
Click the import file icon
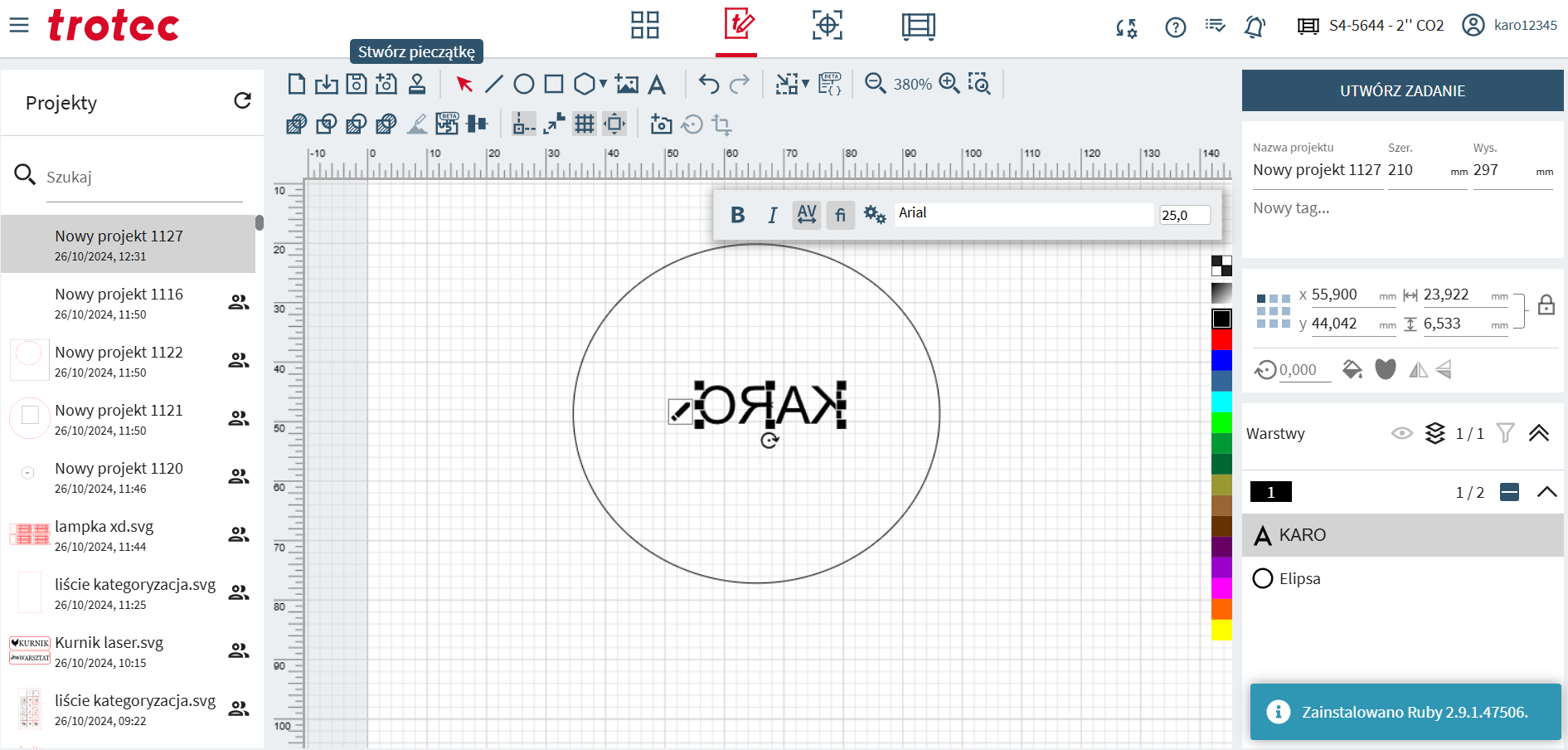(327, 84)
